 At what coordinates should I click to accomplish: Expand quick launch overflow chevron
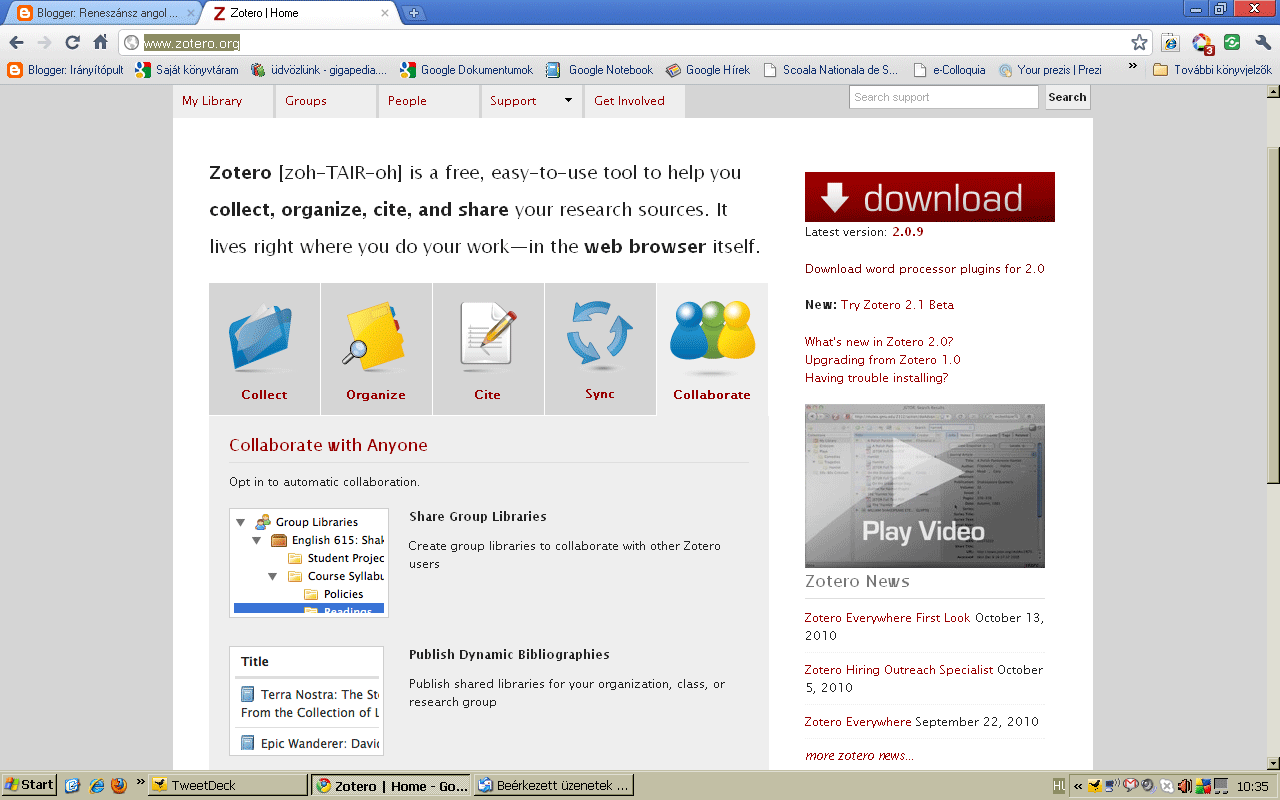coord(140,783)
